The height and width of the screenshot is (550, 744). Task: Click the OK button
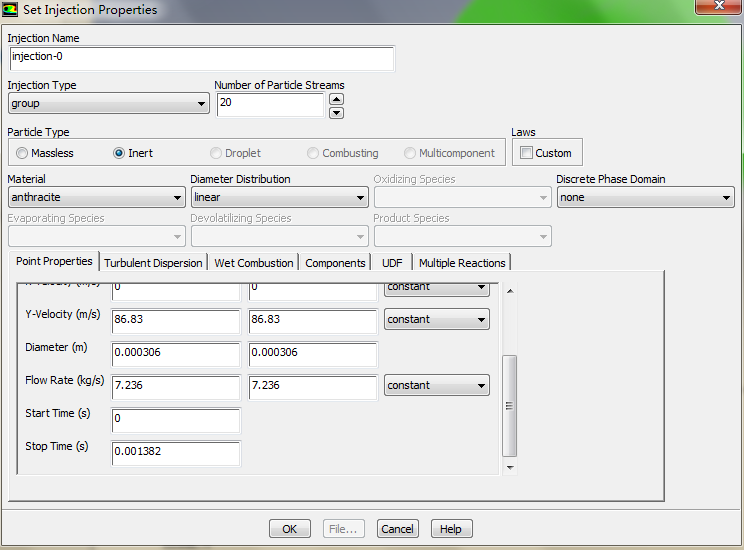(x=289, y=529)
